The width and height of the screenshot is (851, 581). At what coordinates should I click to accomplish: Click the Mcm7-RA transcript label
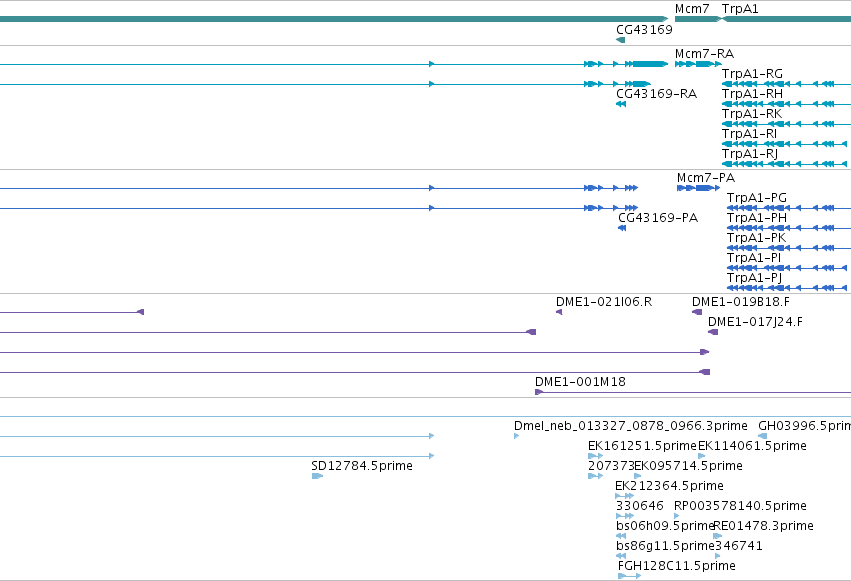[x=704, y=54]
